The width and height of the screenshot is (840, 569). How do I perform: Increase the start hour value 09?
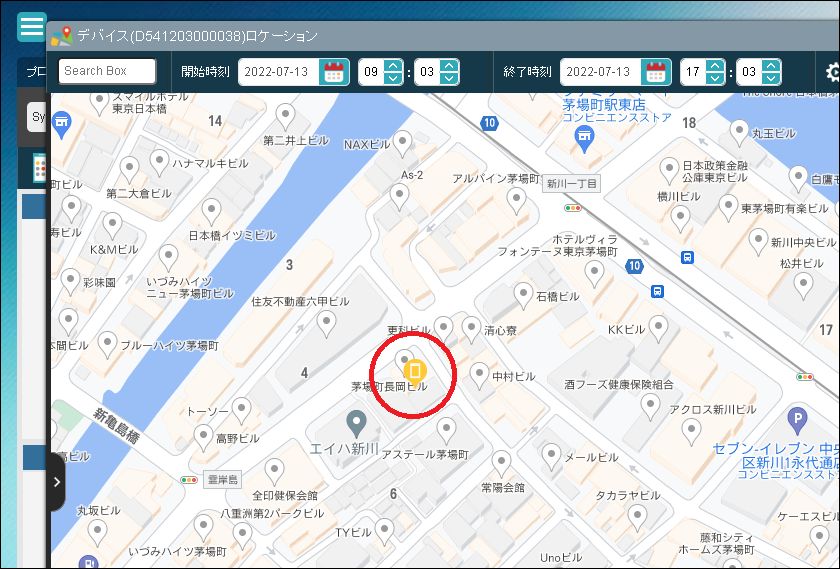[393, 66]
